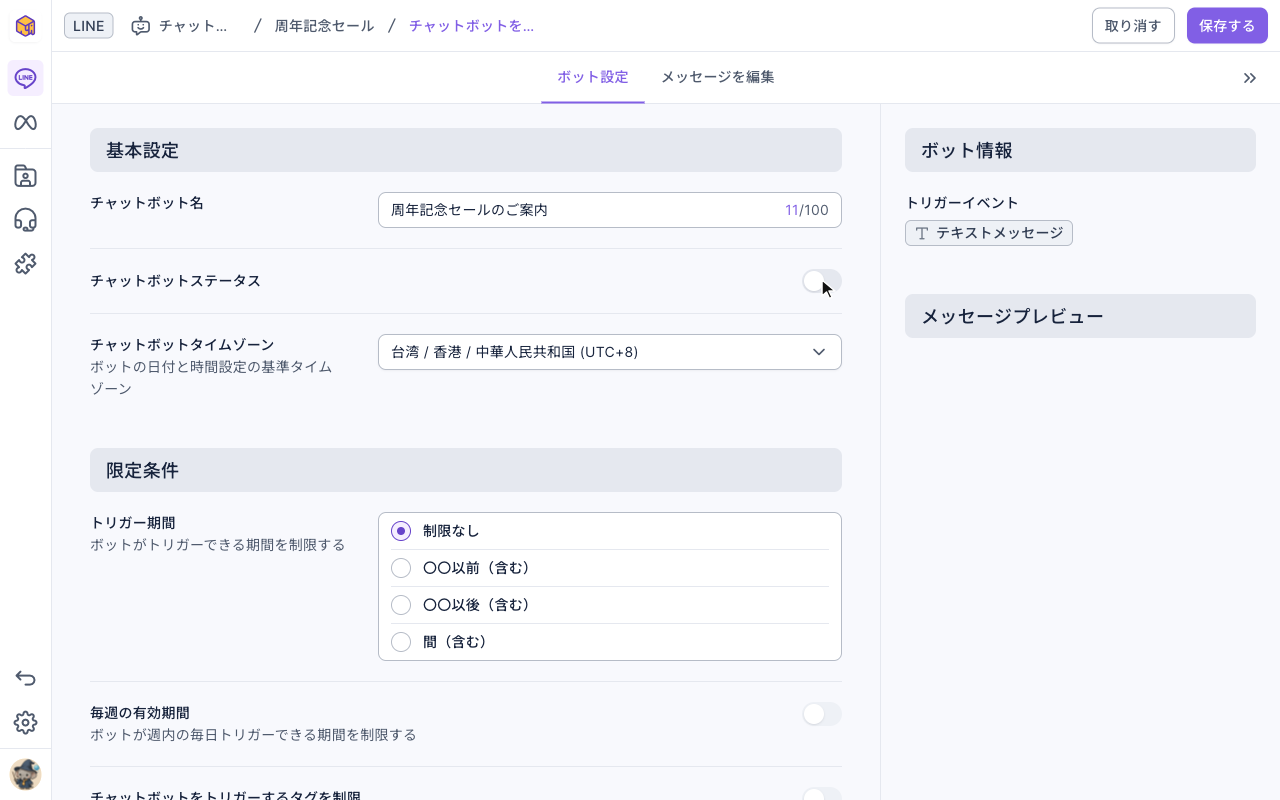This screenshot has width=1280, height=800.
Task: Click the 保存する button
Action: (1227, 26)
